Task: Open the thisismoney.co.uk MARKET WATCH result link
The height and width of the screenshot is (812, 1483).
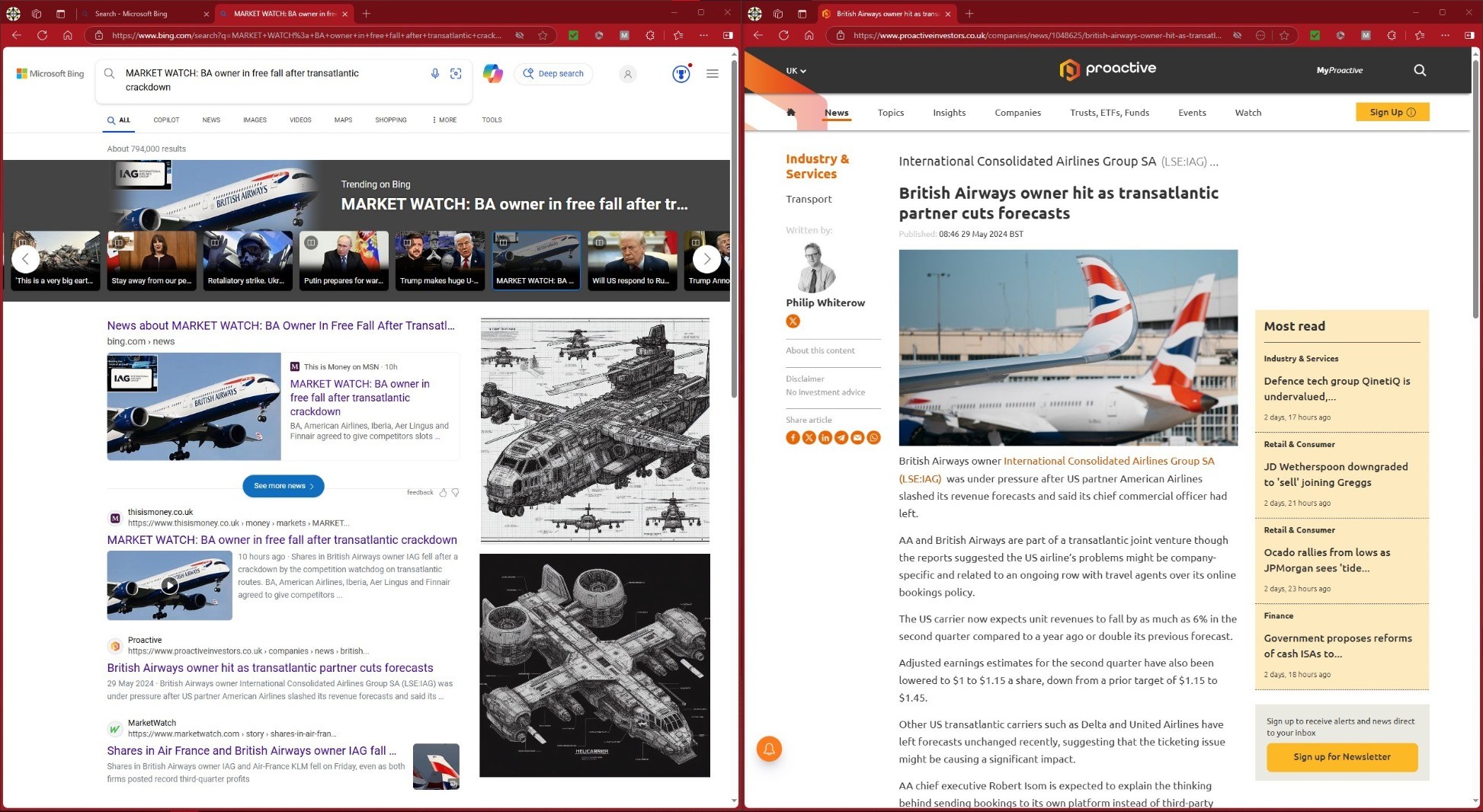Action: [282, 540]
